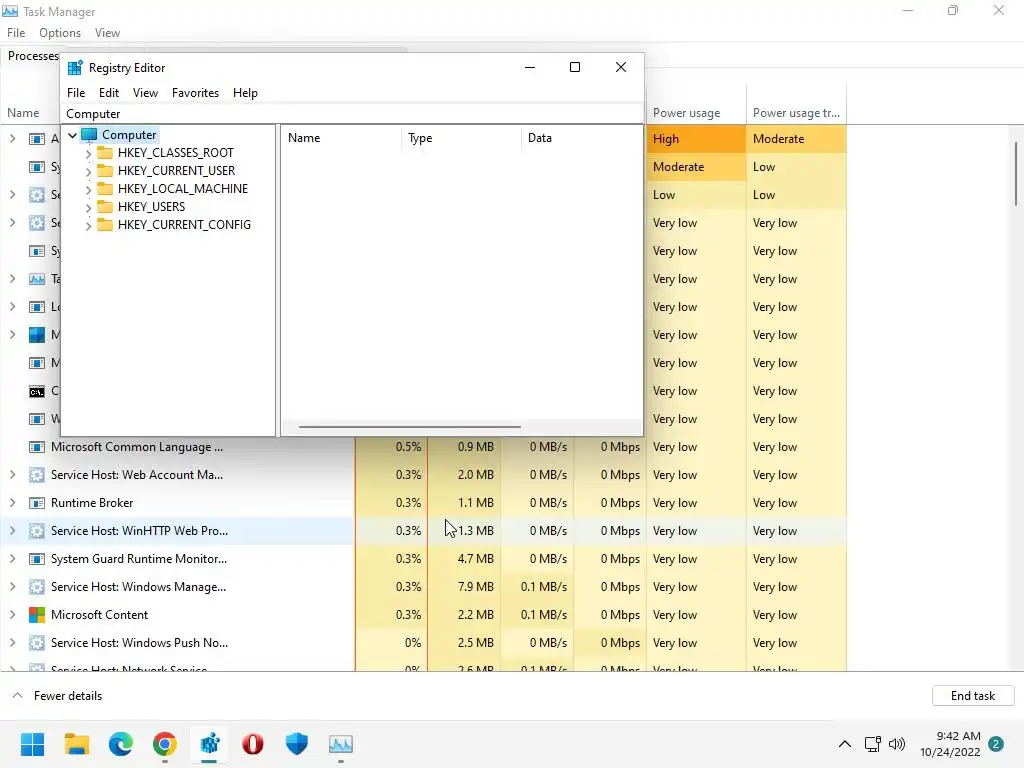Expand System Guard Runtime Monitor row
This screenshot has width=1024, height=768.
pos(12,559)
